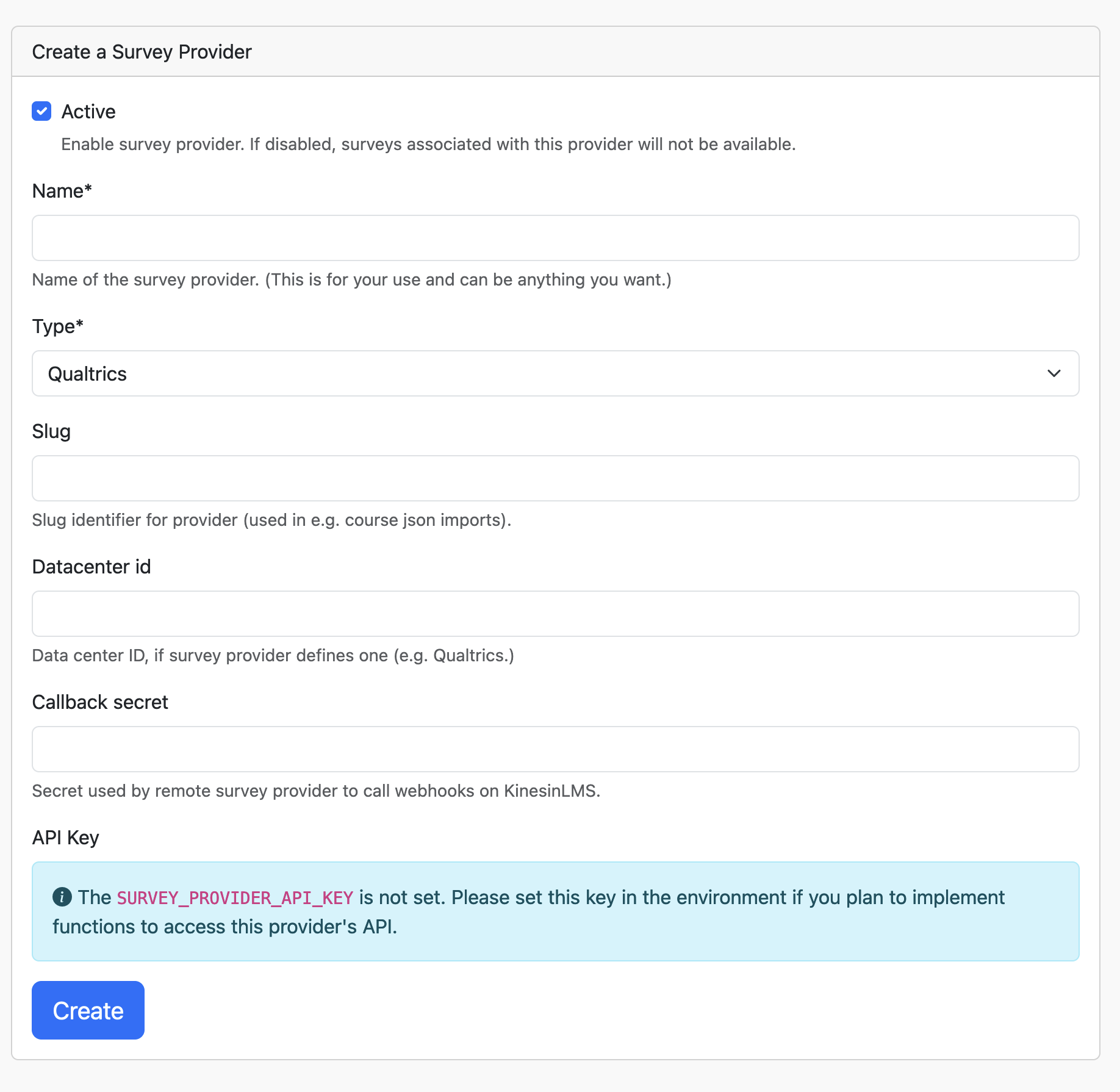The height and width of the screenshot is (1092, 1120).
Task: Focus the Callback secret input field
Action: click(555, 749)
